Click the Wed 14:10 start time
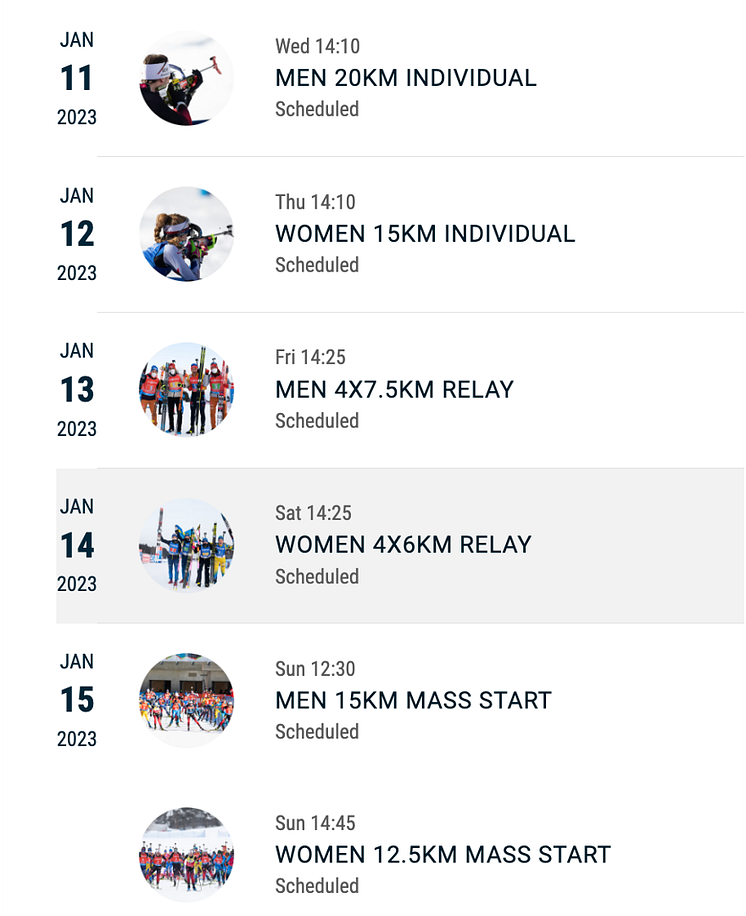Viewport: 746px width, 916px height. pyautogui.click(x=317, y=46)
